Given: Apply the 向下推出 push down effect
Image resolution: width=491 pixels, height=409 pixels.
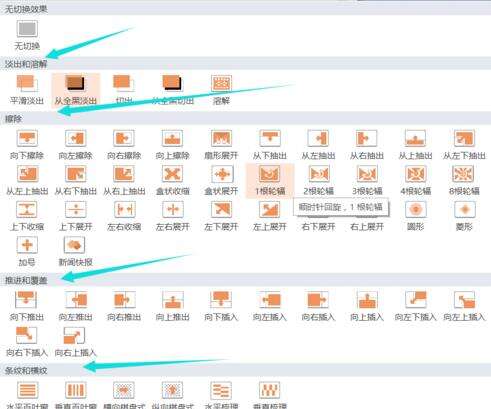Looking at the screenshot, I should (x=27, y=306).
